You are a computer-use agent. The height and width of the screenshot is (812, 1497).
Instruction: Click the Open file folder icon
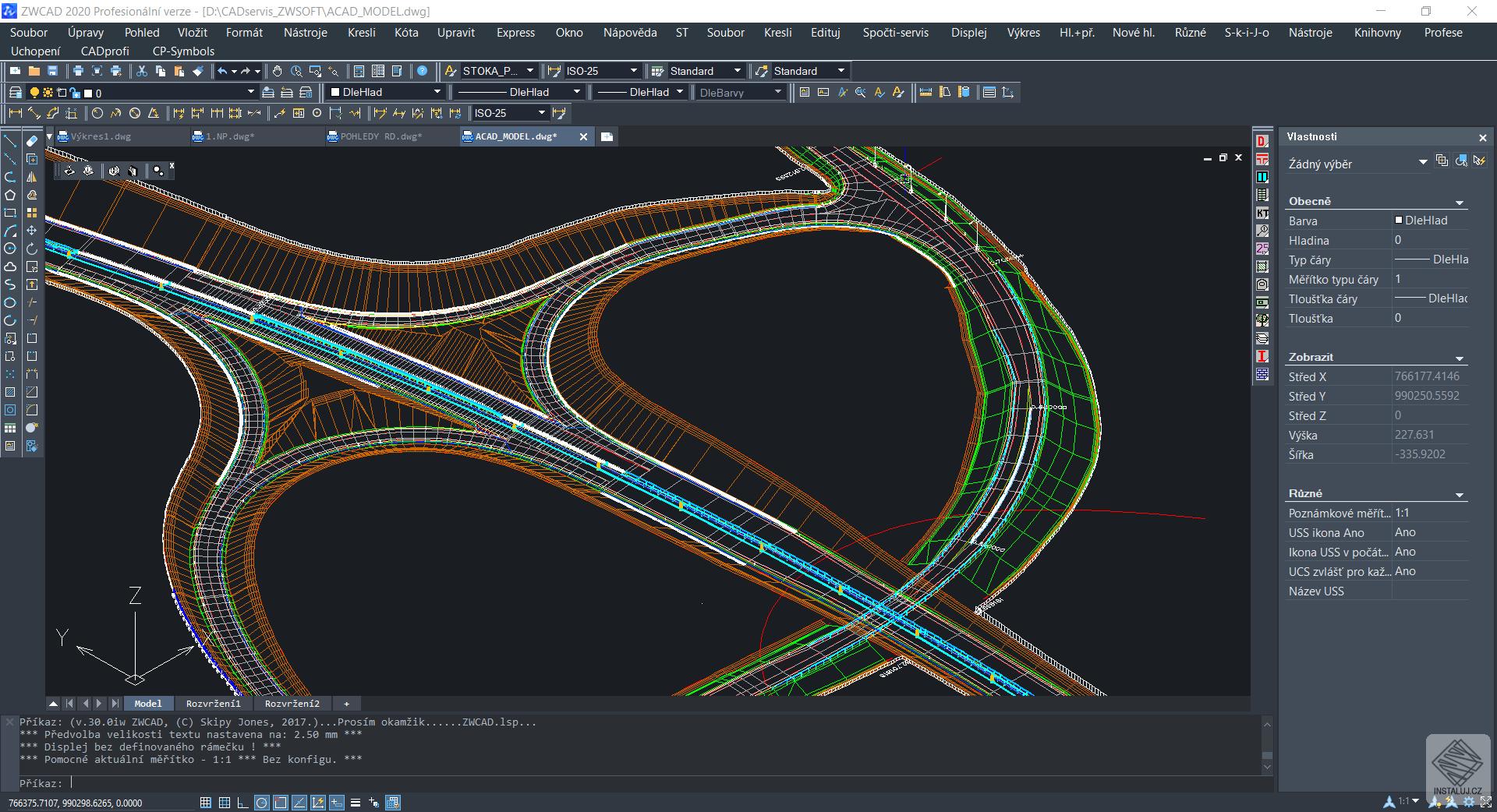(x=34, y=71)
